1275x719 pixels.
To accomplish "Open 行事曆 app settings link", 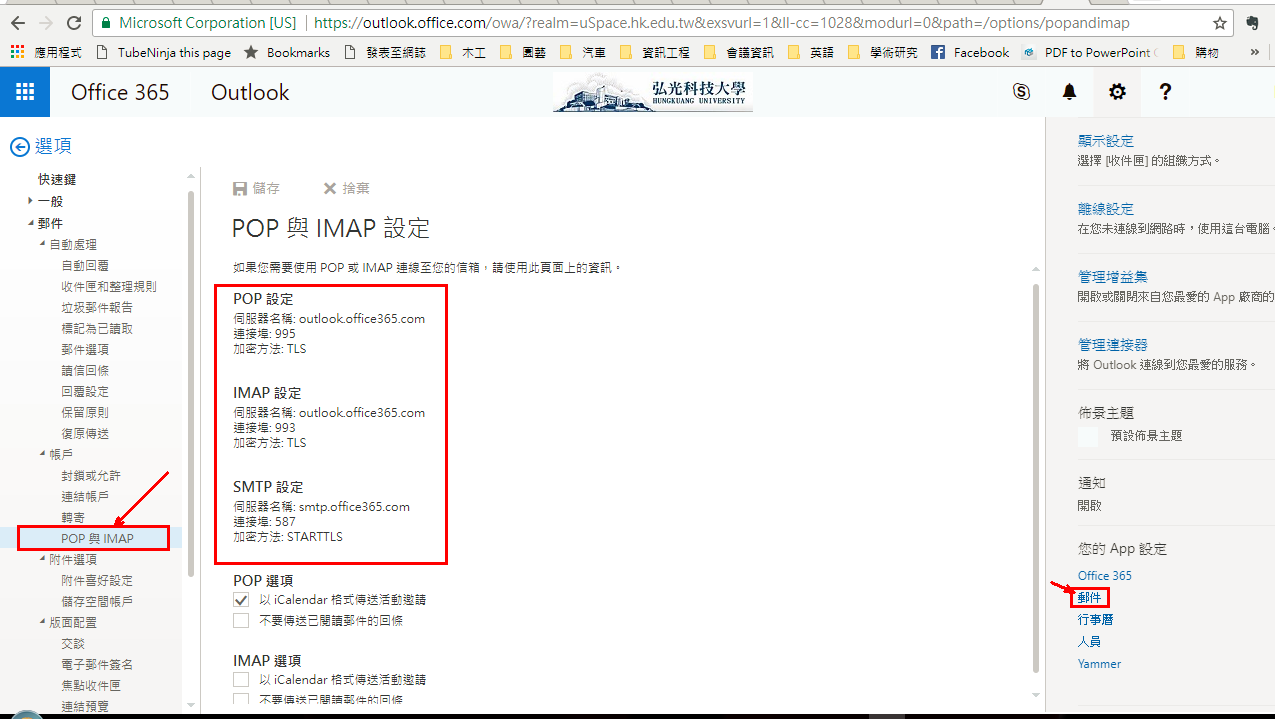I will coord(1096,620).
